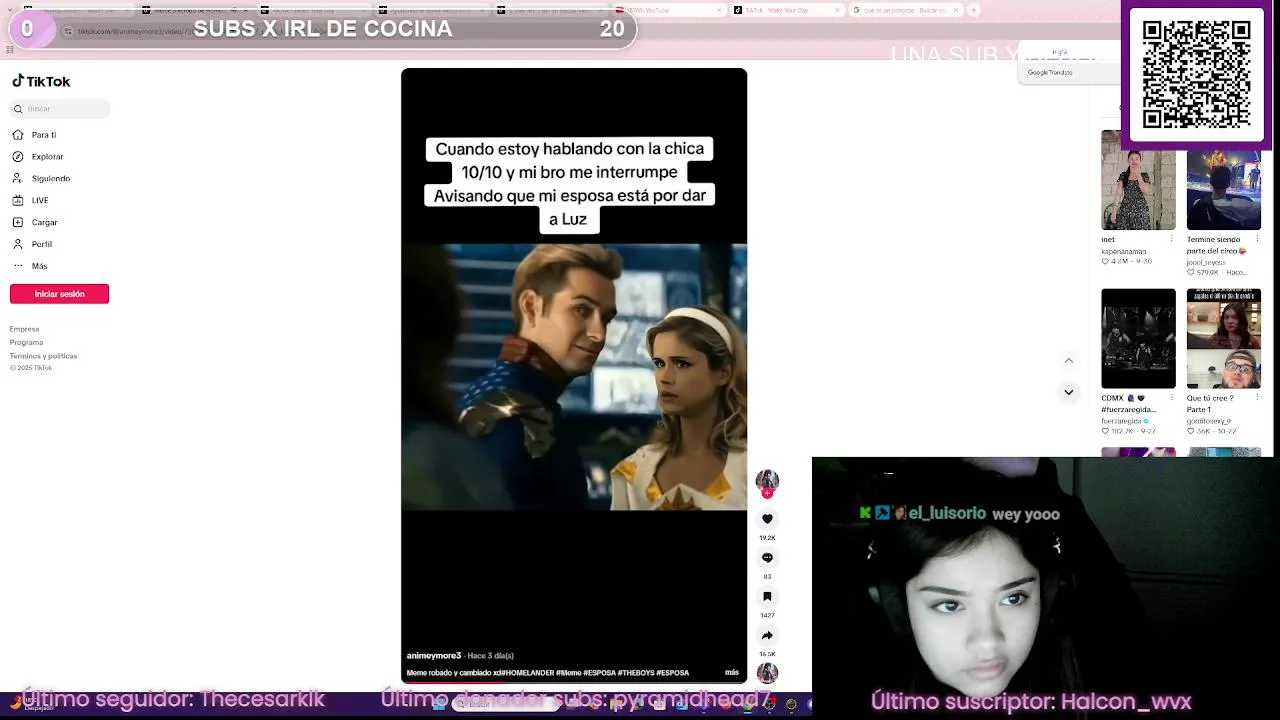
Task: Open the LIVE section
Action: click(40, 201)
